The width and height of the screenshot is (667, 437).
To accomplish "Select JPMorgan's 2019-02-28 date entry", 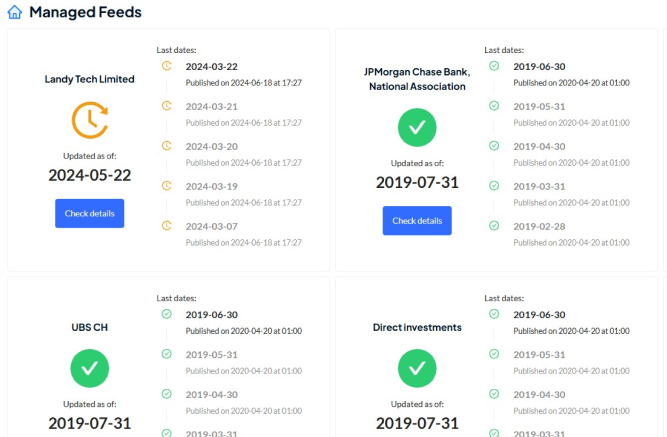I will (x=539, y=227).
